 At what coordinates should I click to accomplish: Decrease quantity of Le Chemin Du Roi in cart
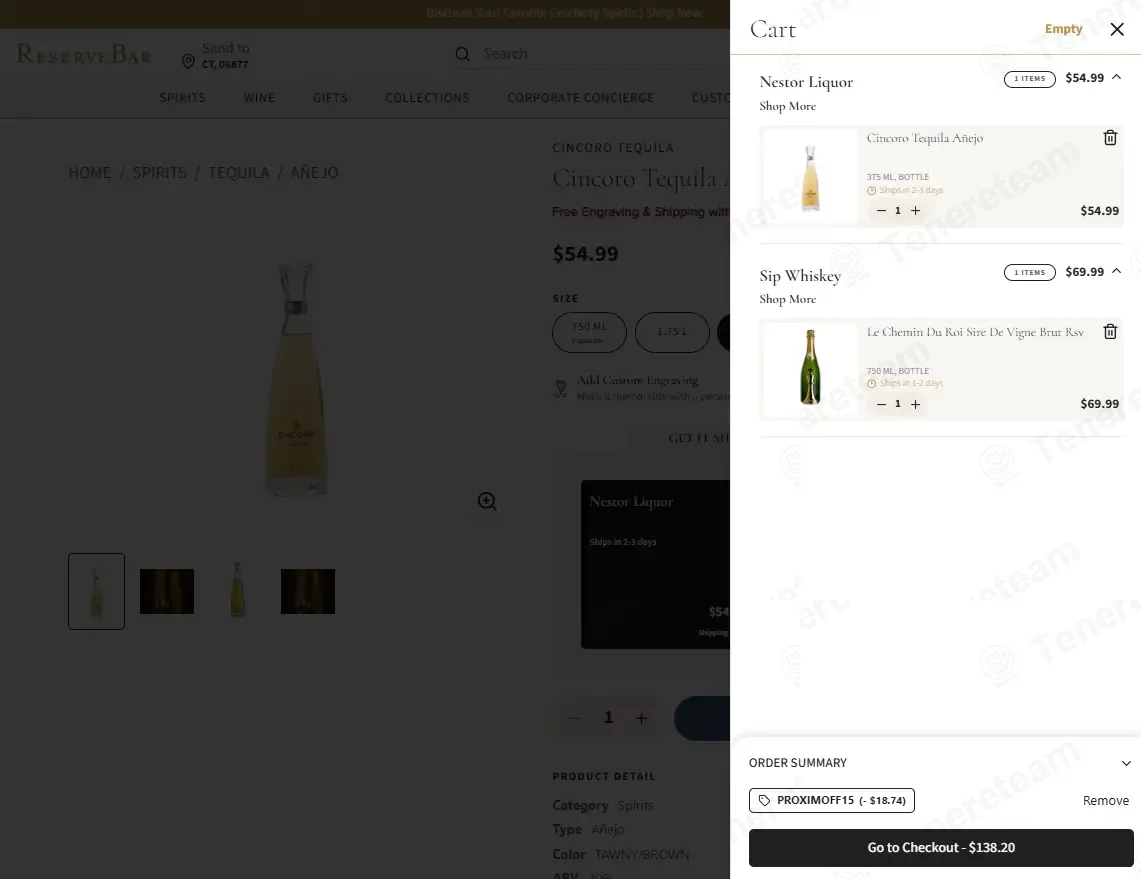pyautogui.click(x=881, y=404)
